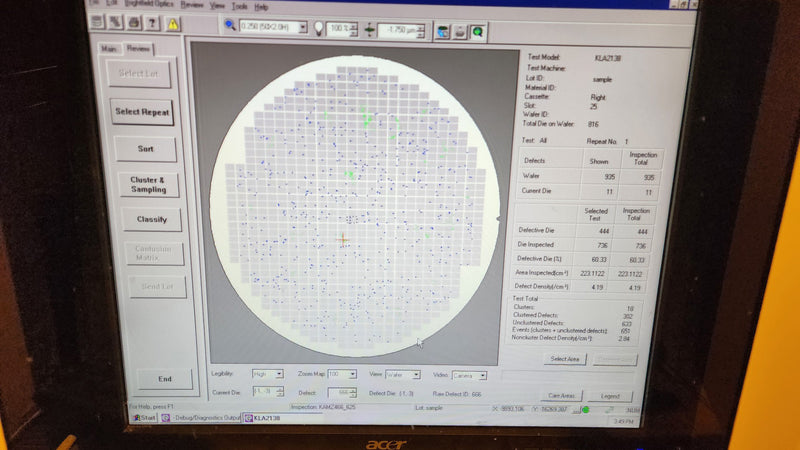Open the Help menu

pos(261,7)
